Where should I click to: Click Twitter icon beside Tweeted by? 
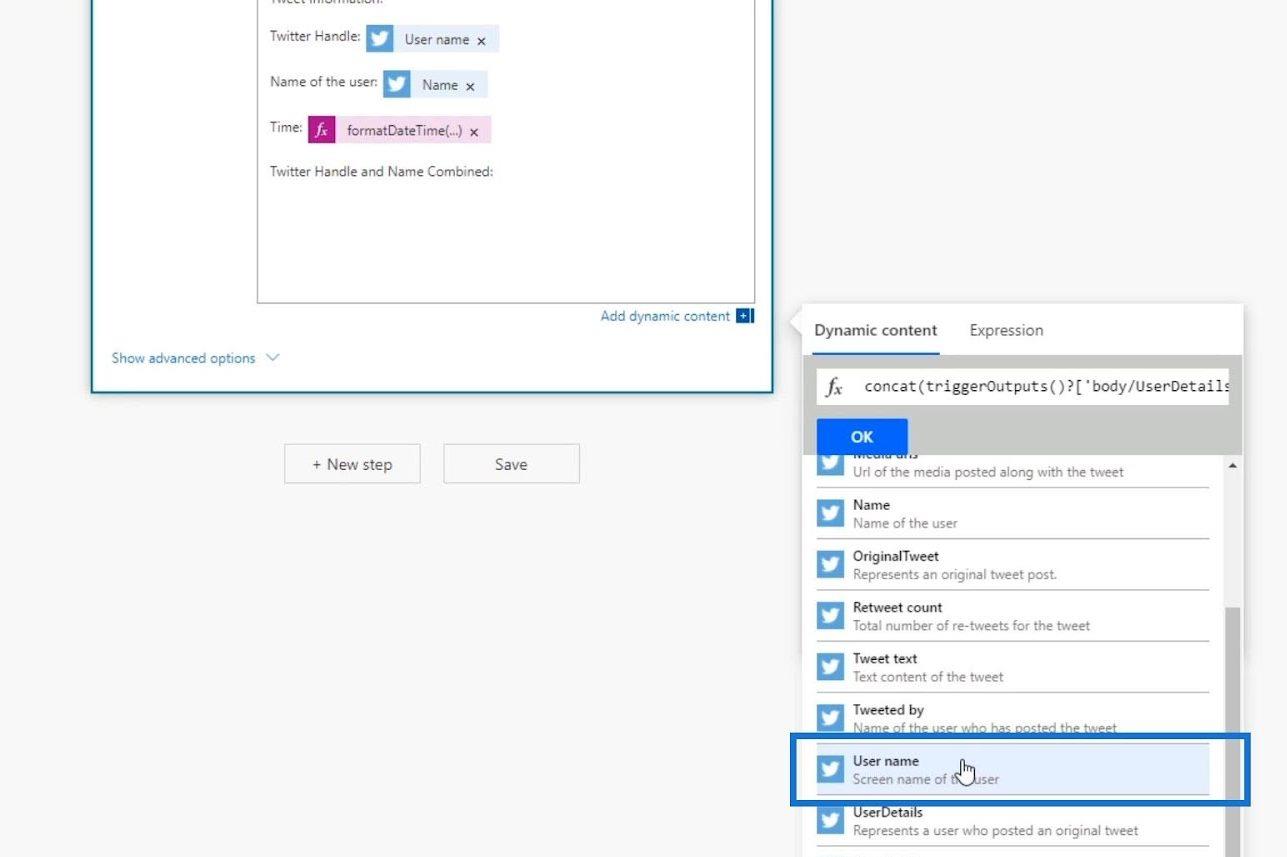pos(830,717)
